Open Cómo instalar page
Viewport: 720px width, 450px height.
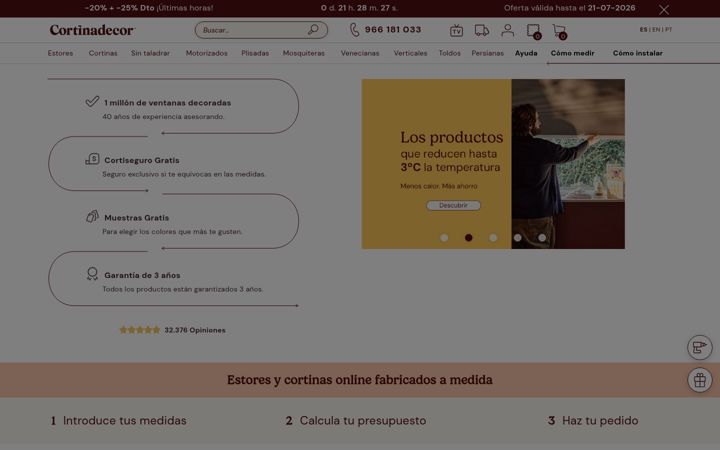point(637,53)
